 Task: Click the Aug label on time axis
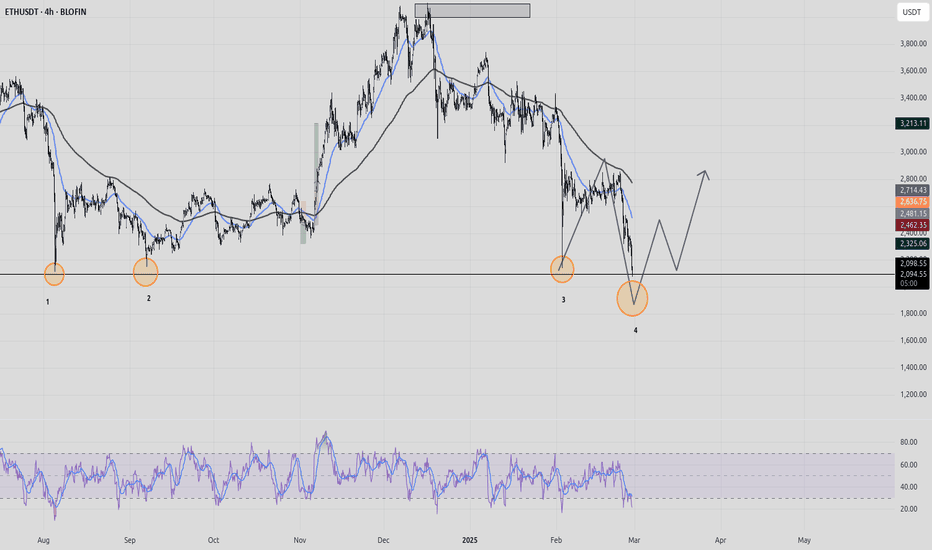[43, 540]
